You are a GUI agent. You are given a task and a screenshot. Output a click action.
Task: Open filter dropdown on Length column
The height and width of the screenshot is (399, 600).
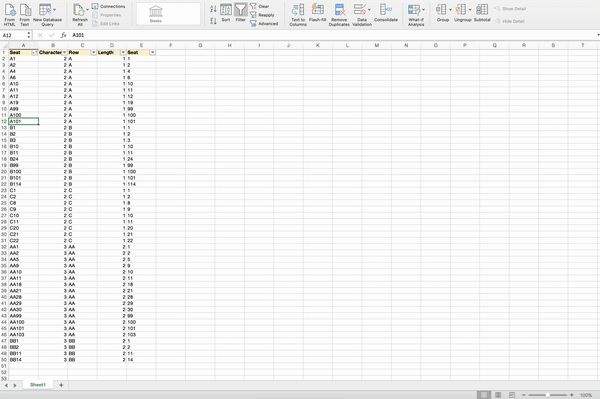pos(123,52)
